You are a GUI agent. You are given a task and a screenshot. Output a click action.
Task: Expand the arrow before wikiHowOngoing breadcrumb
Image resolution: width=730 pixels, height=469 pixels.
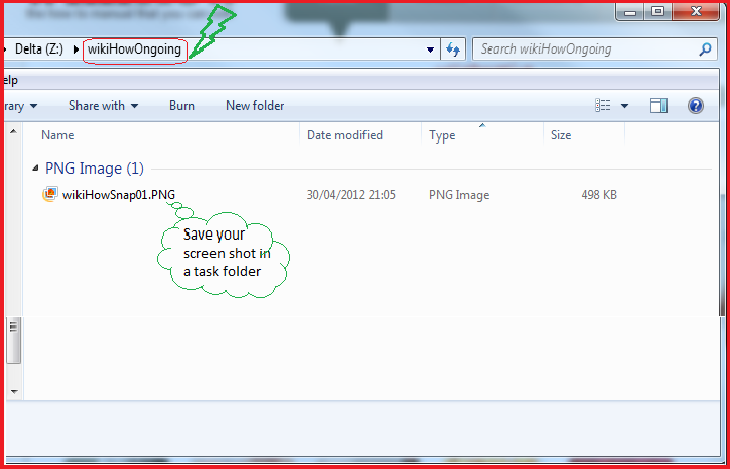tap(77, 49)
